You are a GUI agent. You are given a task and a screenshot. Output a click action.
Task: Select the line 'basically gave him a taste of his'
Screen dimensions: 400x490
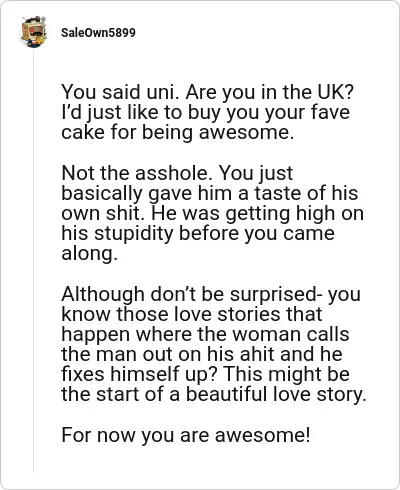(210, 193)
